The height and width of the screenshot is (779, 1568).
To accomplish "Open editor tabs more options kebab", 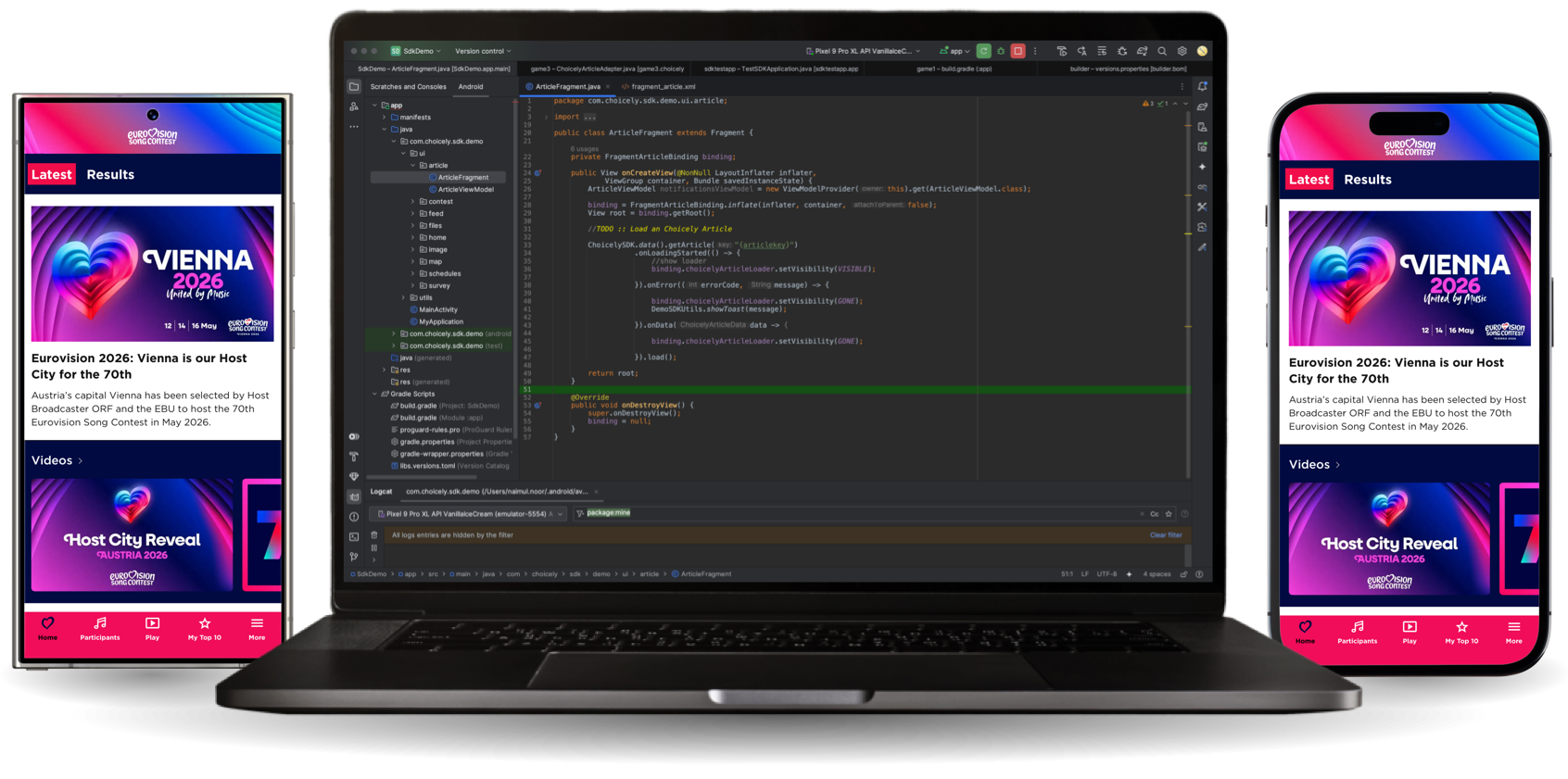I will click(x=1182, y=86).
